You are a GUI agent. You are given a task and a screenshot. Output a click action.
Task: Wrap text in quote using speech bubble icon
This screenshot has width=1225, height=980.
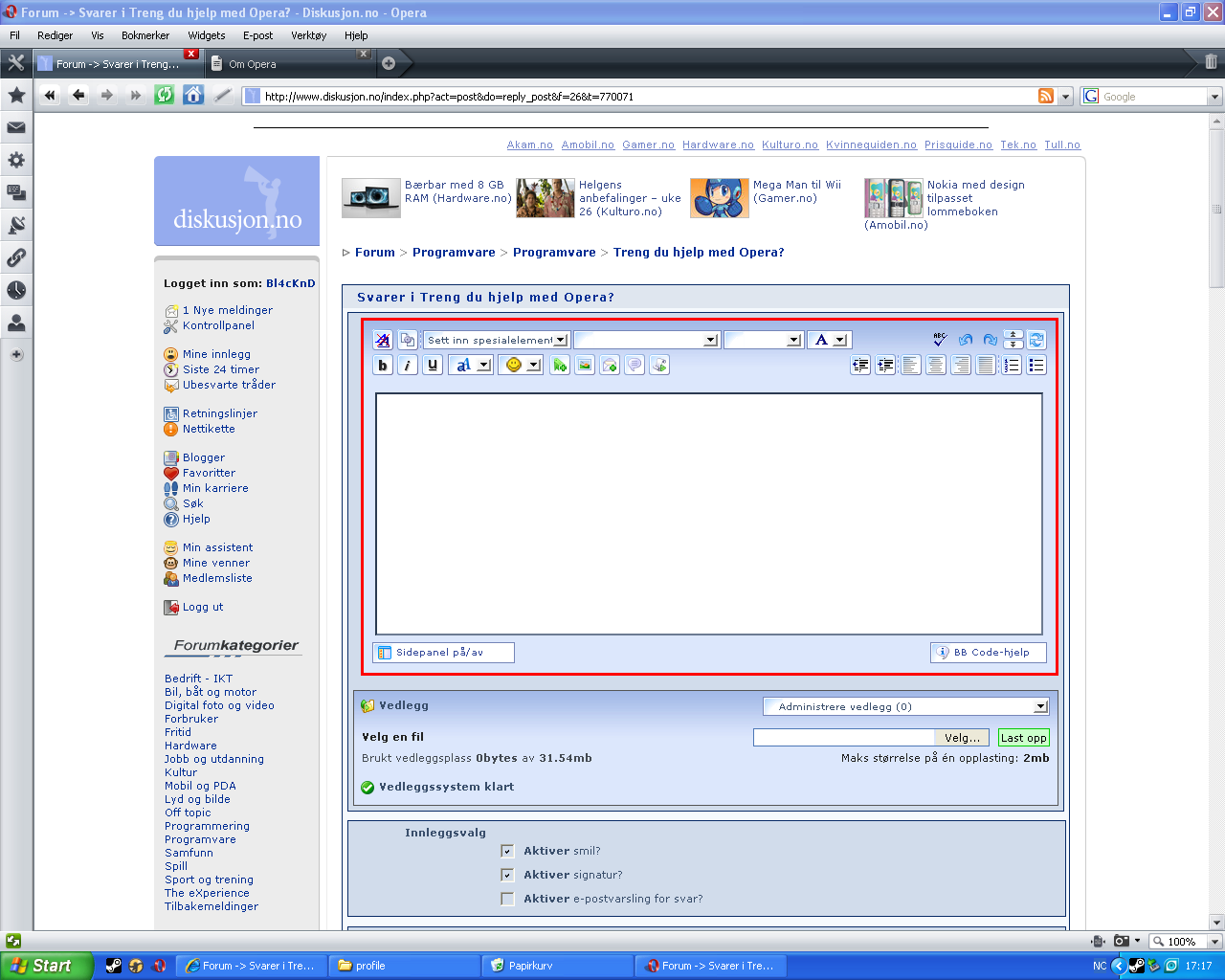635,365
